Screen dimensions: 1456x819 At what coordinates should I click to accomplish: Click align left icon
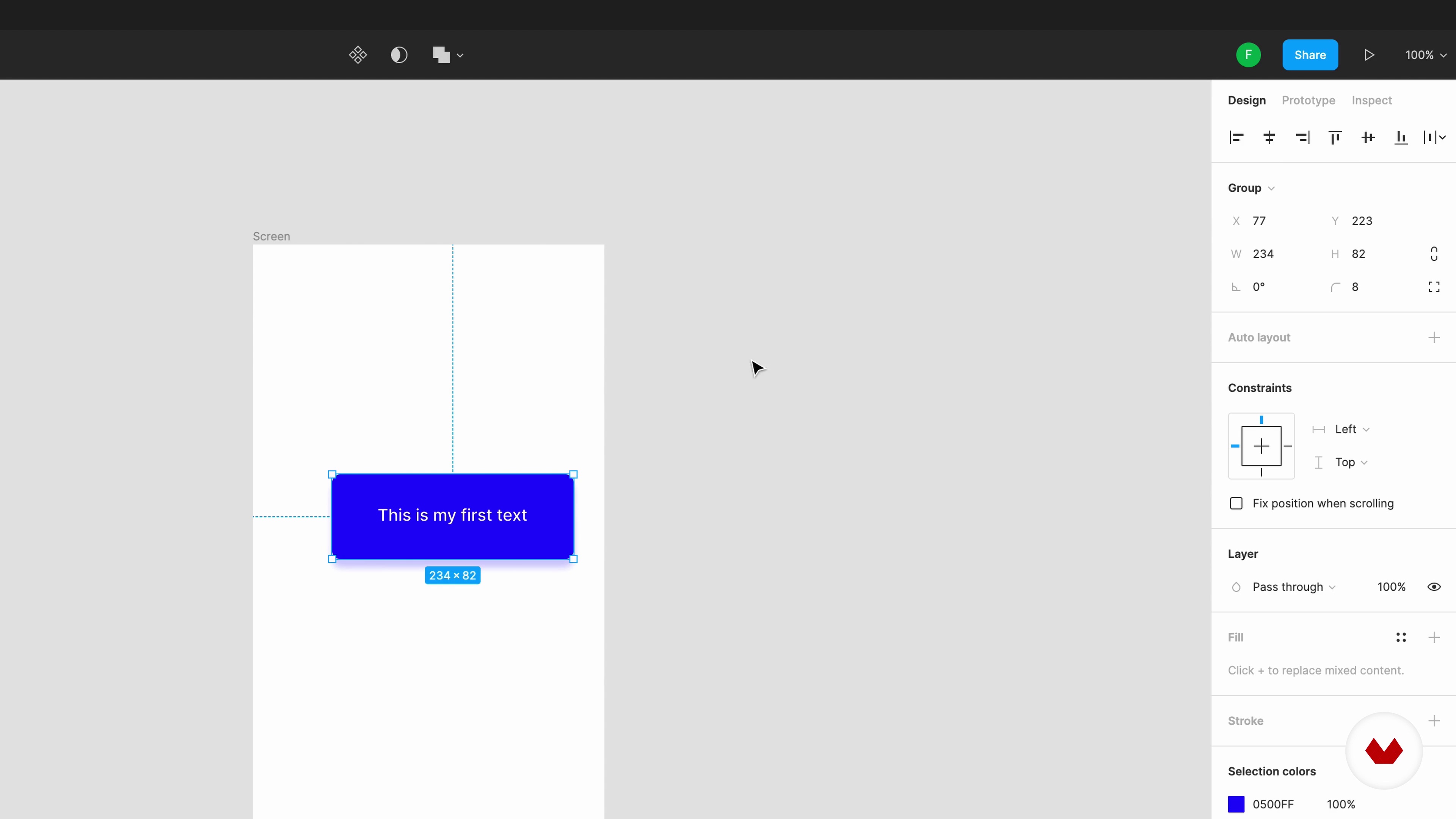point(1236,137)
